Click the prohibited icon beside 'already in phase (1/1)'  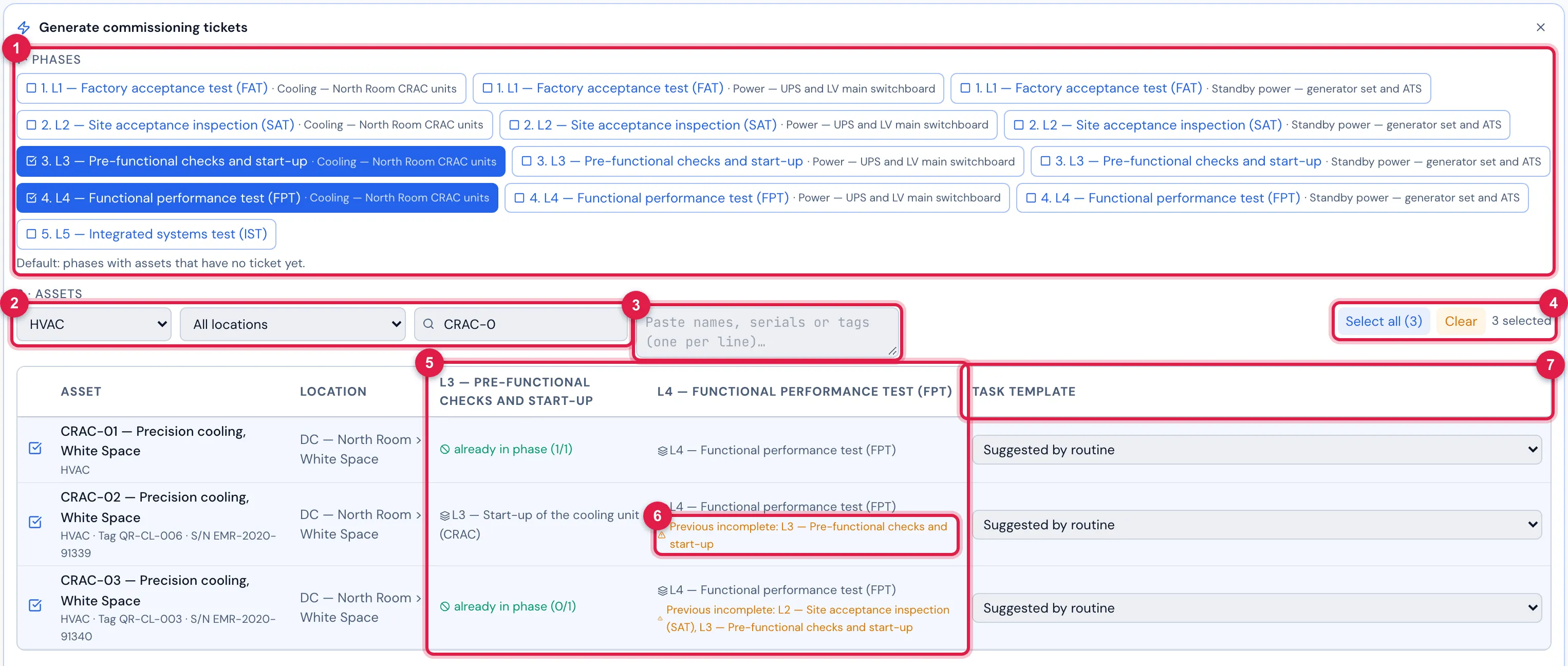(445, 449)
